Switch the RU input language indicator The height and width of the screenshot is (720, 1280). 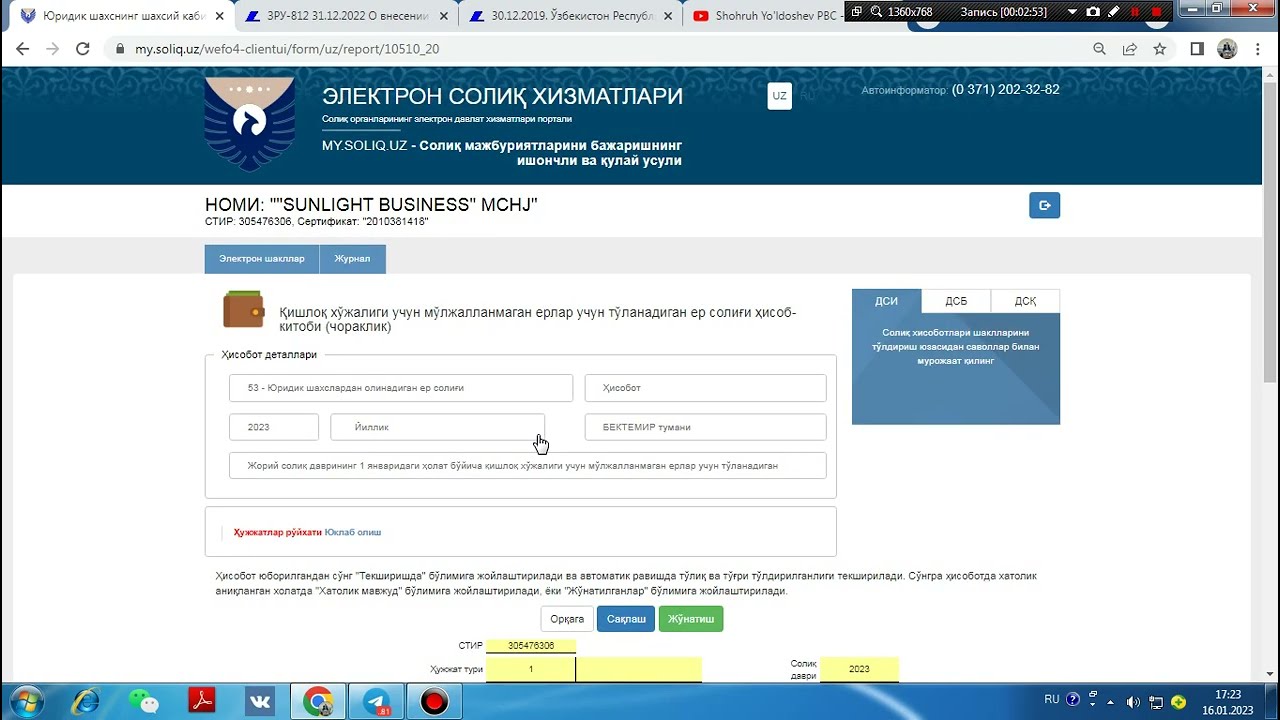[x=1052, y=699]
